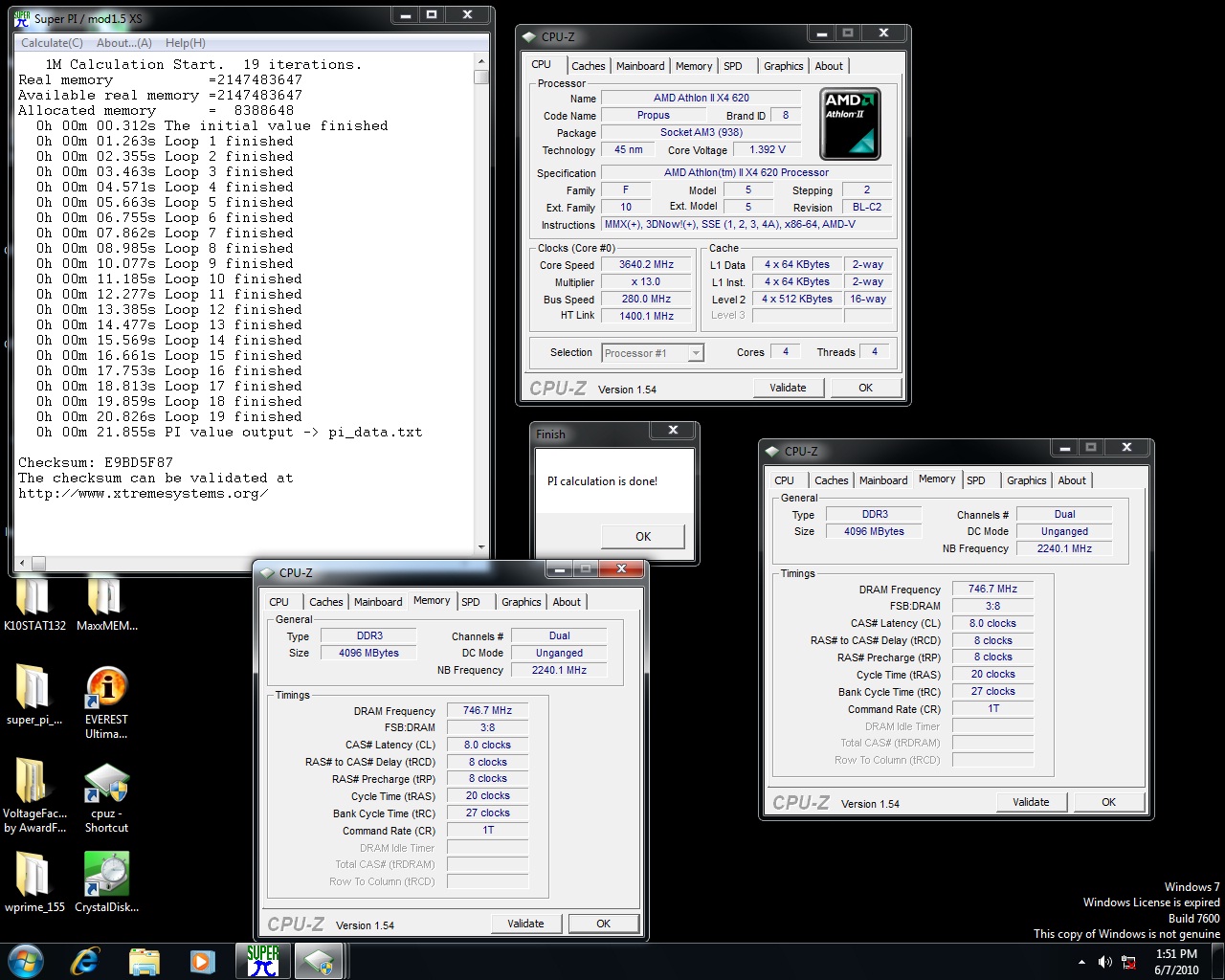Click the top CPU-Z window title icon
Viewport: 1225px width, 980px height.
point(529,37)
